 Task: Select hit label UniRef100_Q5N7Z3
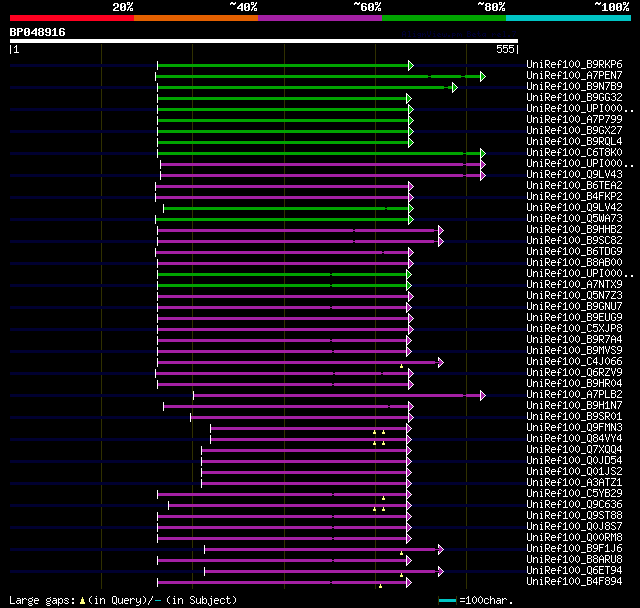(x=574, y=296)
